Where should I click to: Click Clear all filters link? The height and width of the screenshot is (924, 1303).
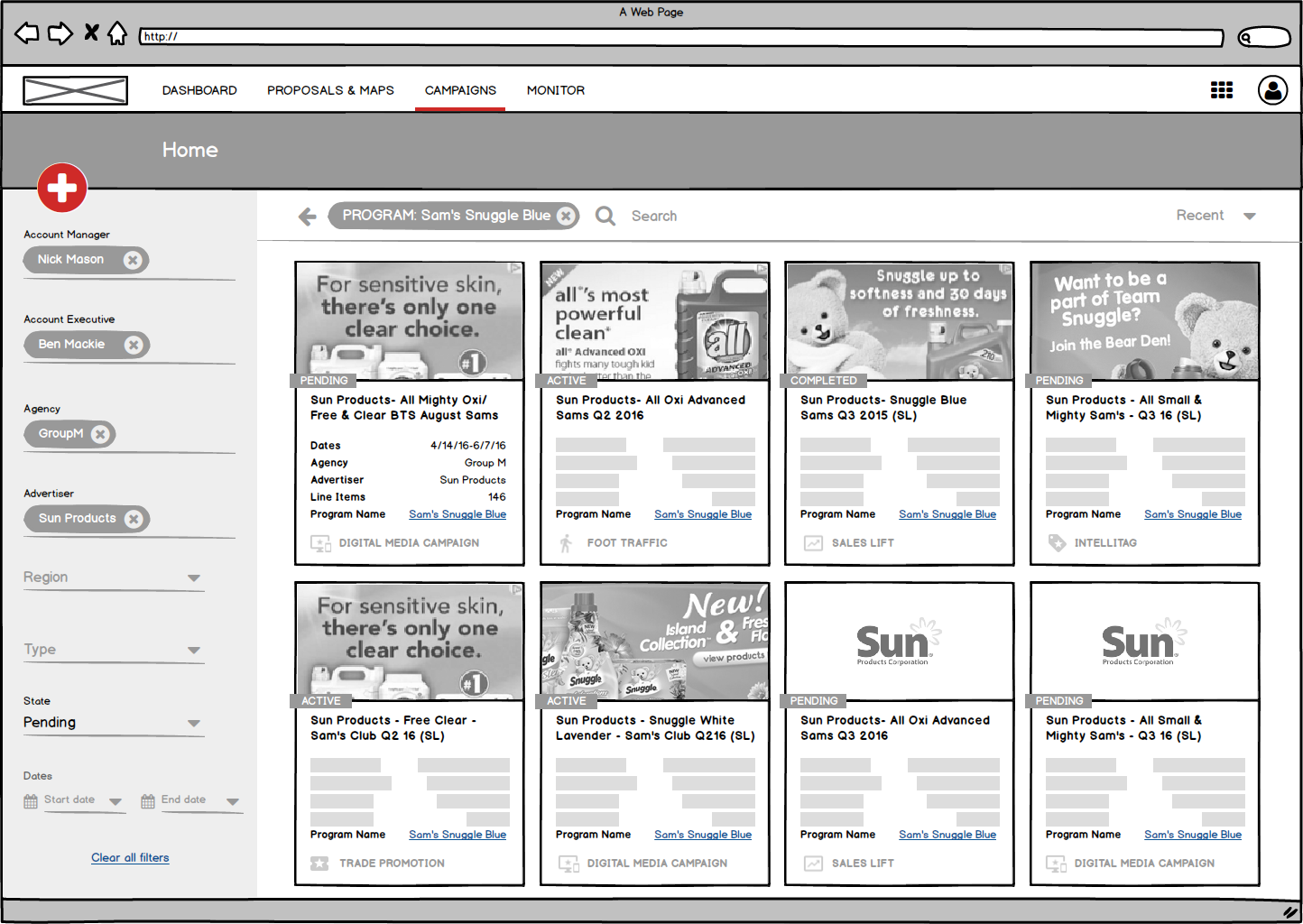130,857
